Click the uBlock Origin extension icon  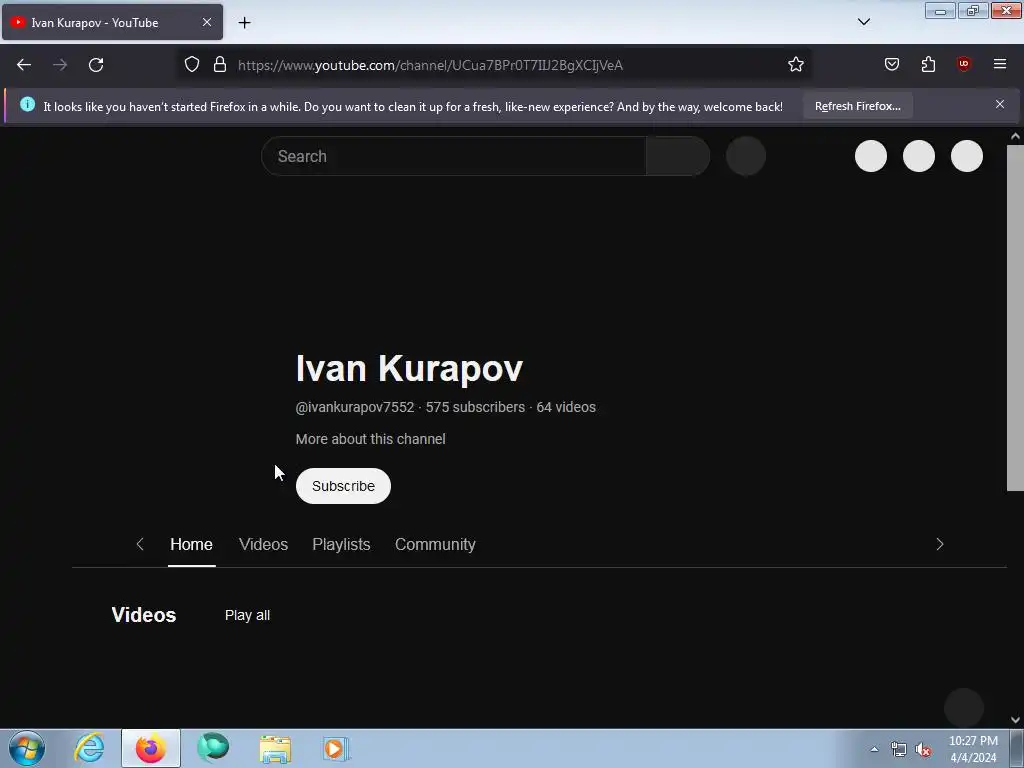(x=964, y=64)
